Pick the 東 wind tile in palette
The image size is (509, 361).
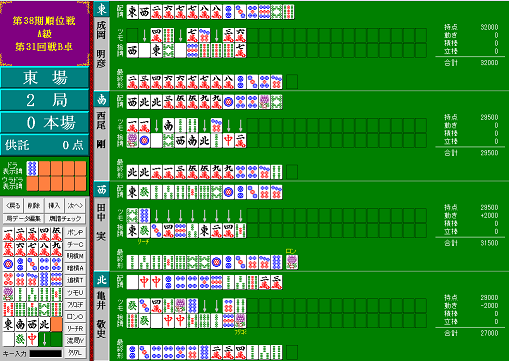(x=8, y=324)
